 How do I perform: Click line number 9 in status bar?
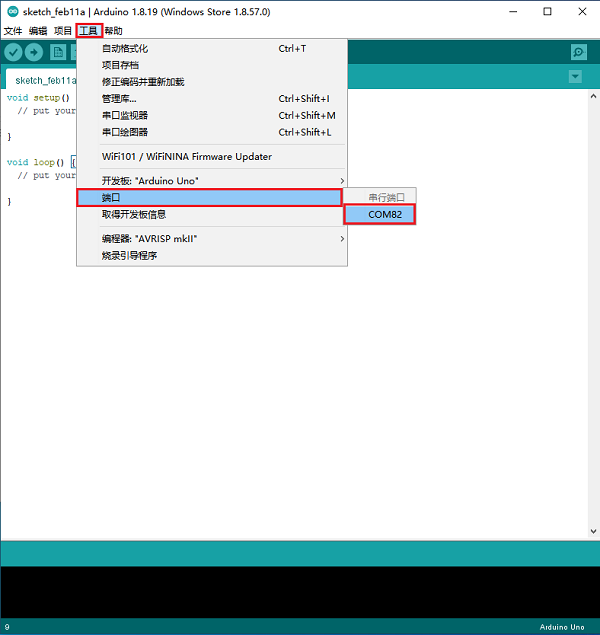(x=7, y=627)
